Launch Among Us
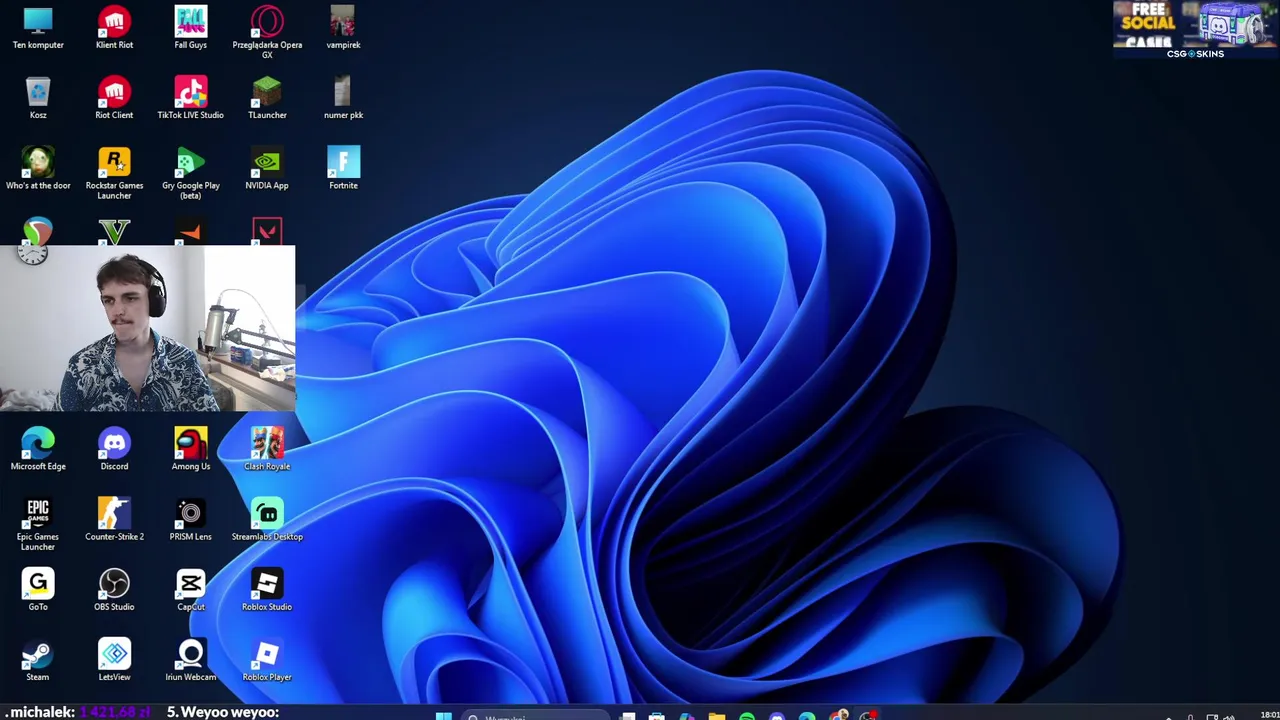This screenshot has width=1280, height=720. click(x=190, y=449)
